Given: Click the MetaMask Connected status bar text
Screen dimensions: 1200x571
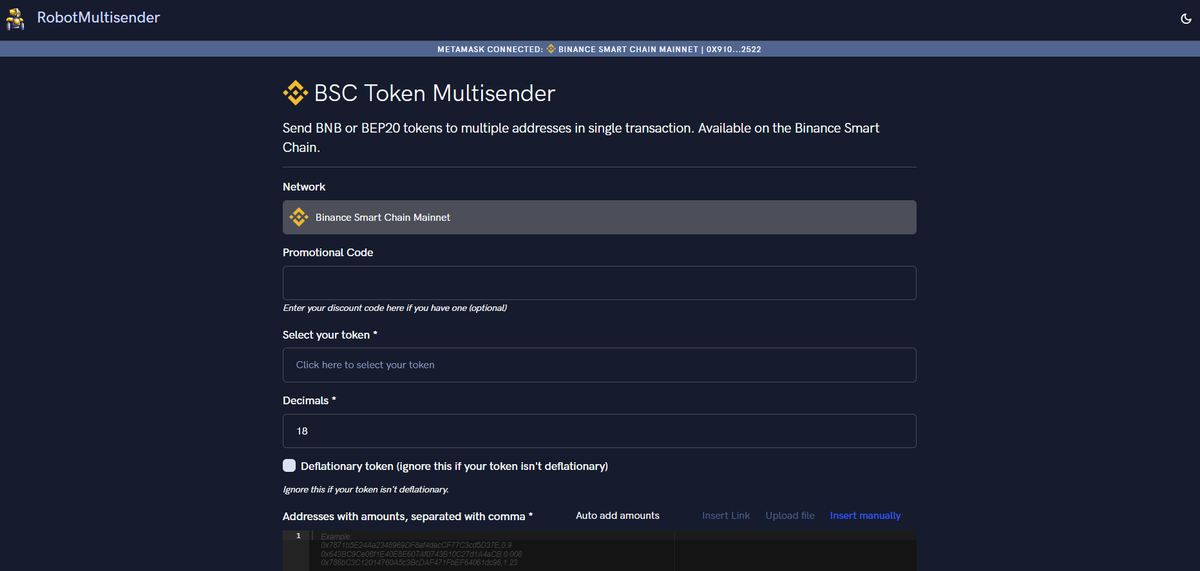Looking at the screenshot, I should click(601, 49).
